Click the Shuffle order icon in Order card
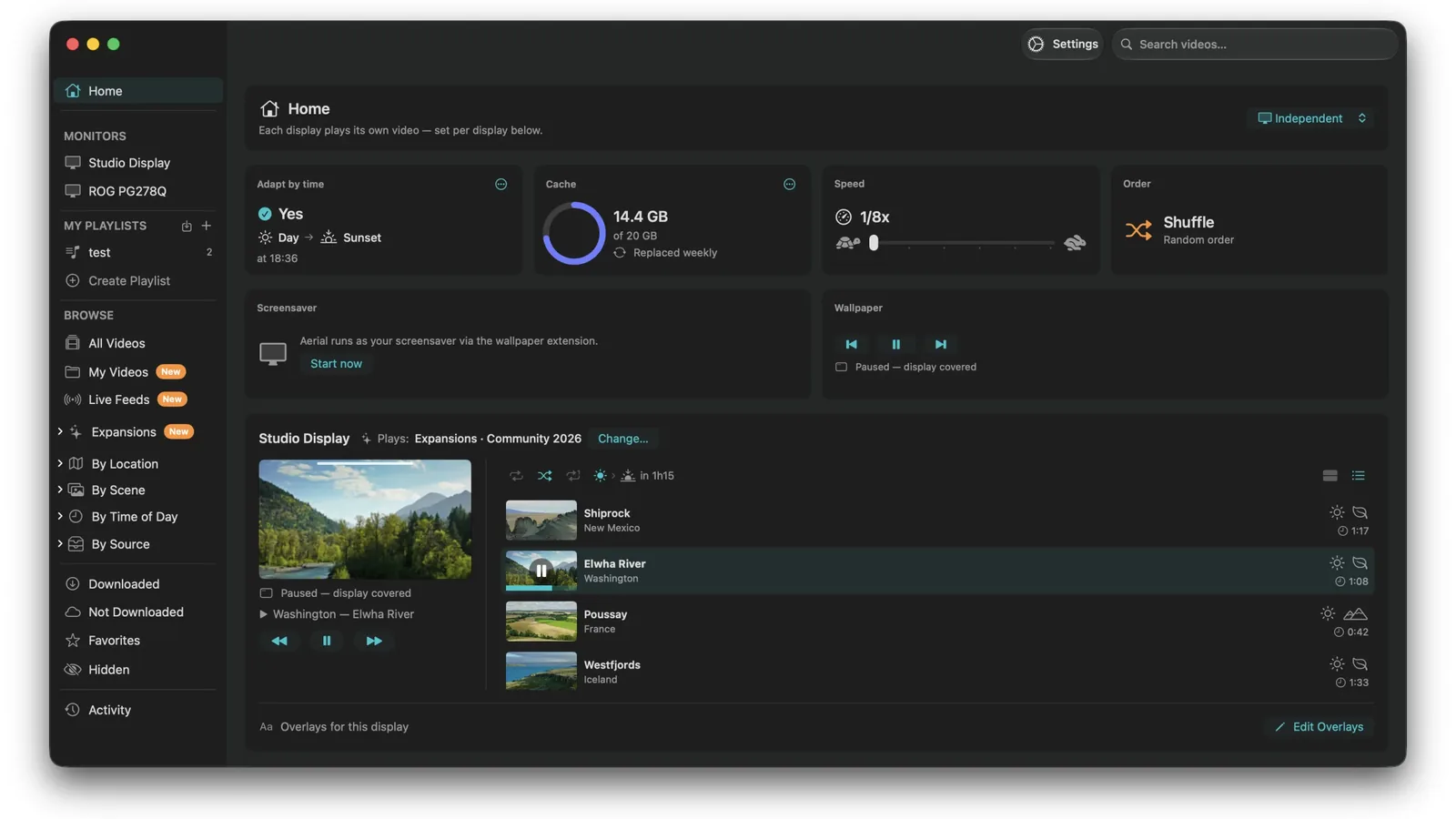The width and height of the screenshot is (1456, 819). (1138, 230)
